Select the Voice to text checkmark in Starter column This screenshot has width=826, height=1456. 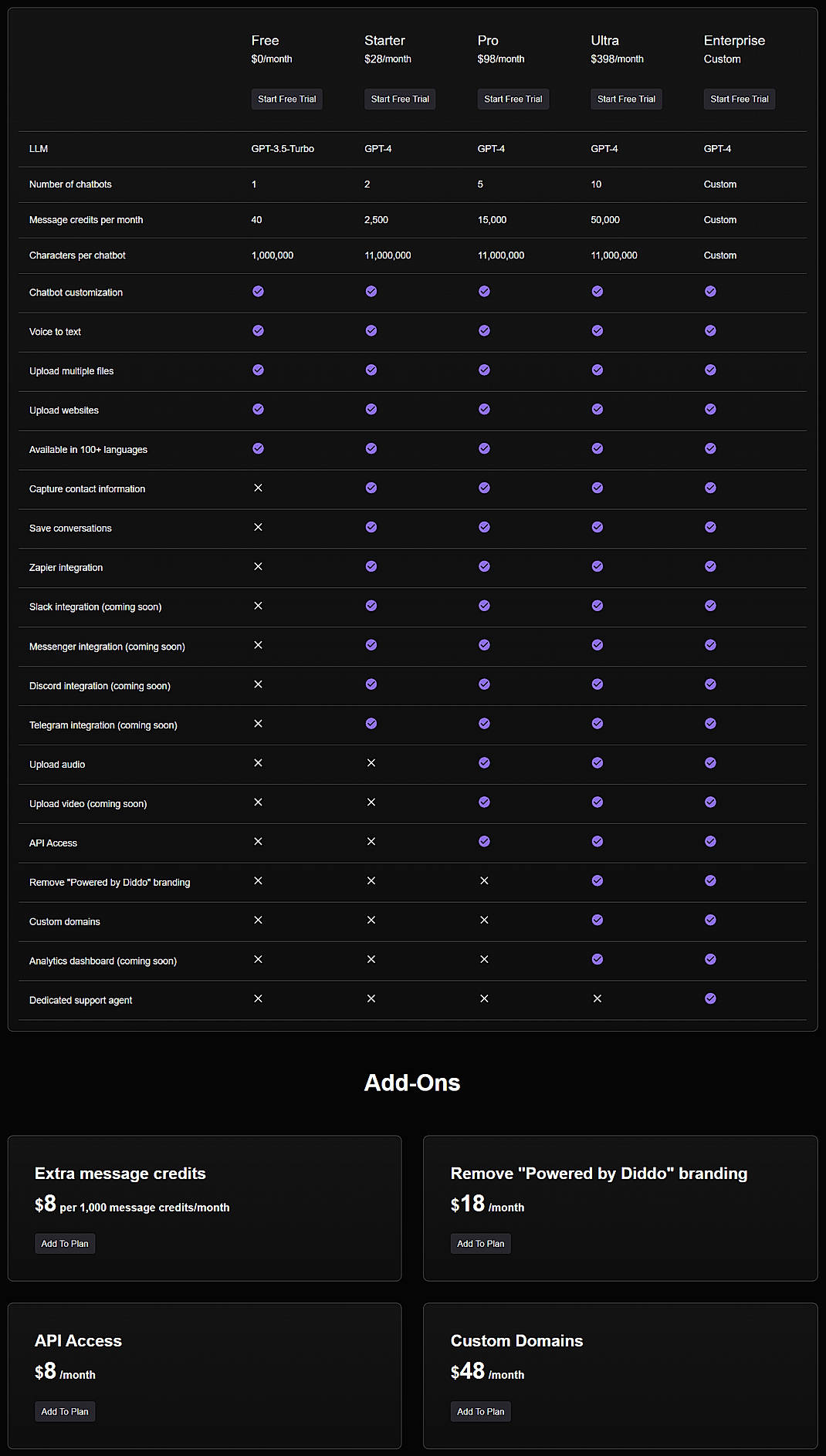pos(371,330)
